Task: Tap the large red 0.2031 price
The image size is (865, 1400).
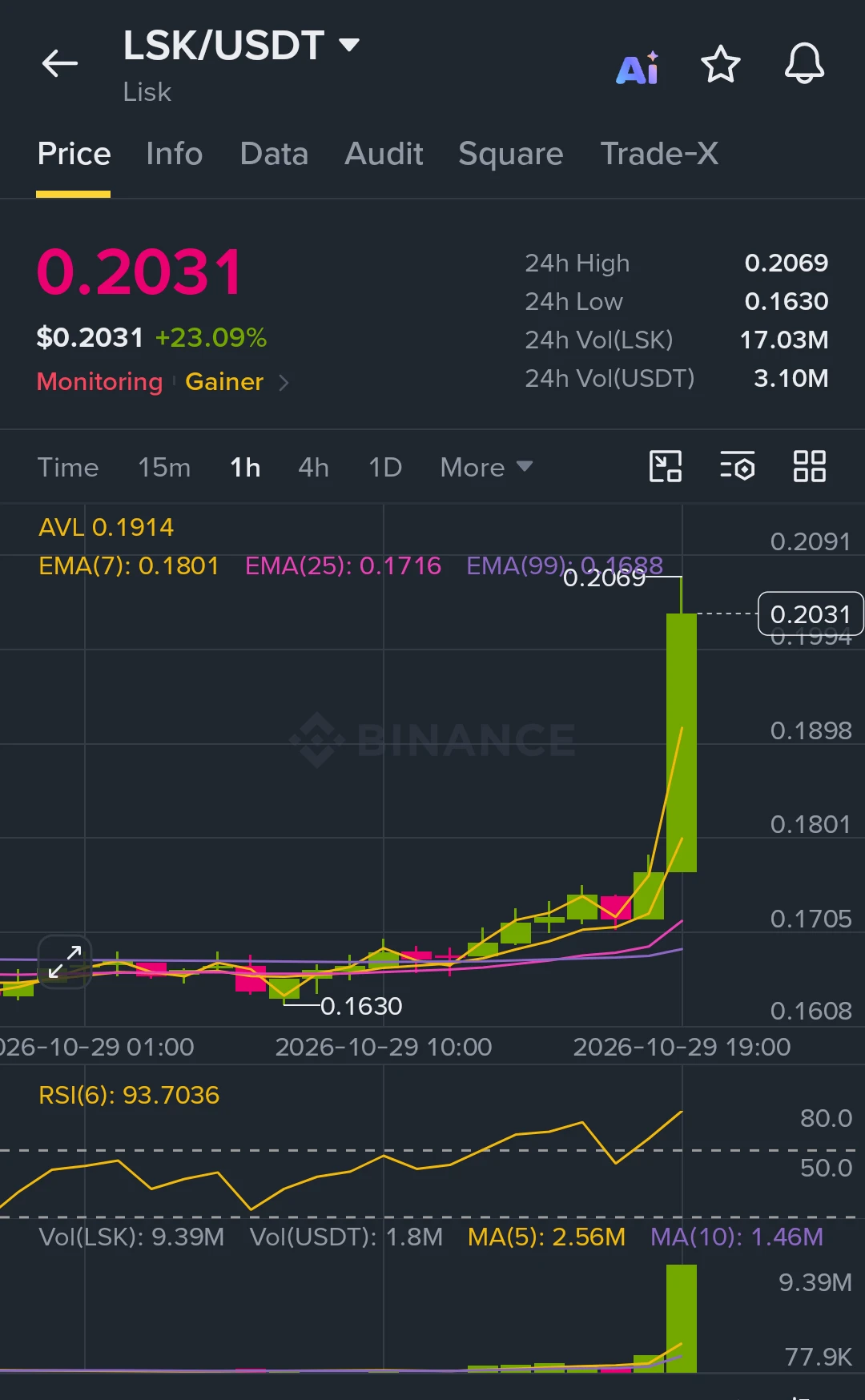Action: [139, 272]
